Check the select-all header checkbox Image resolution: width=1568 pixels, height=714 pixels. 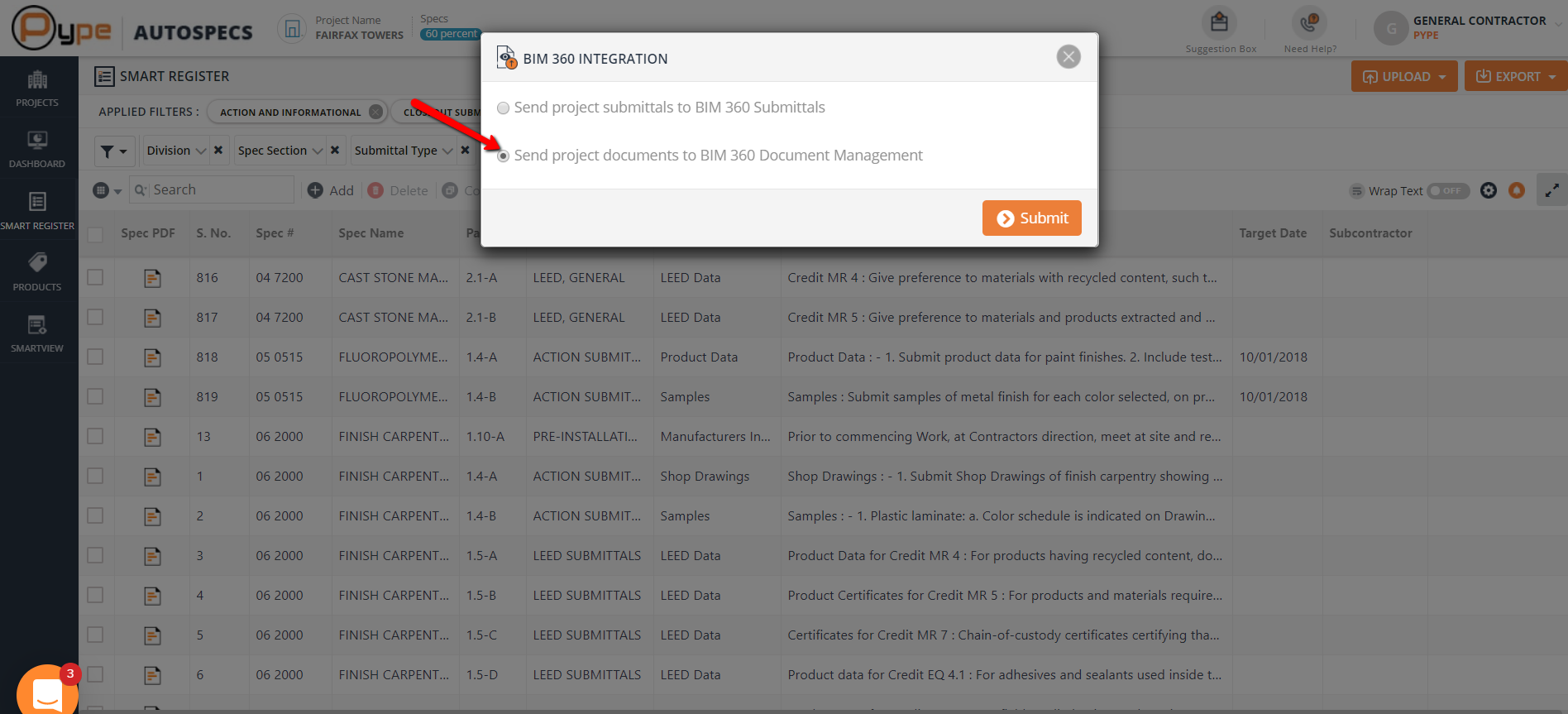[95, 235]
